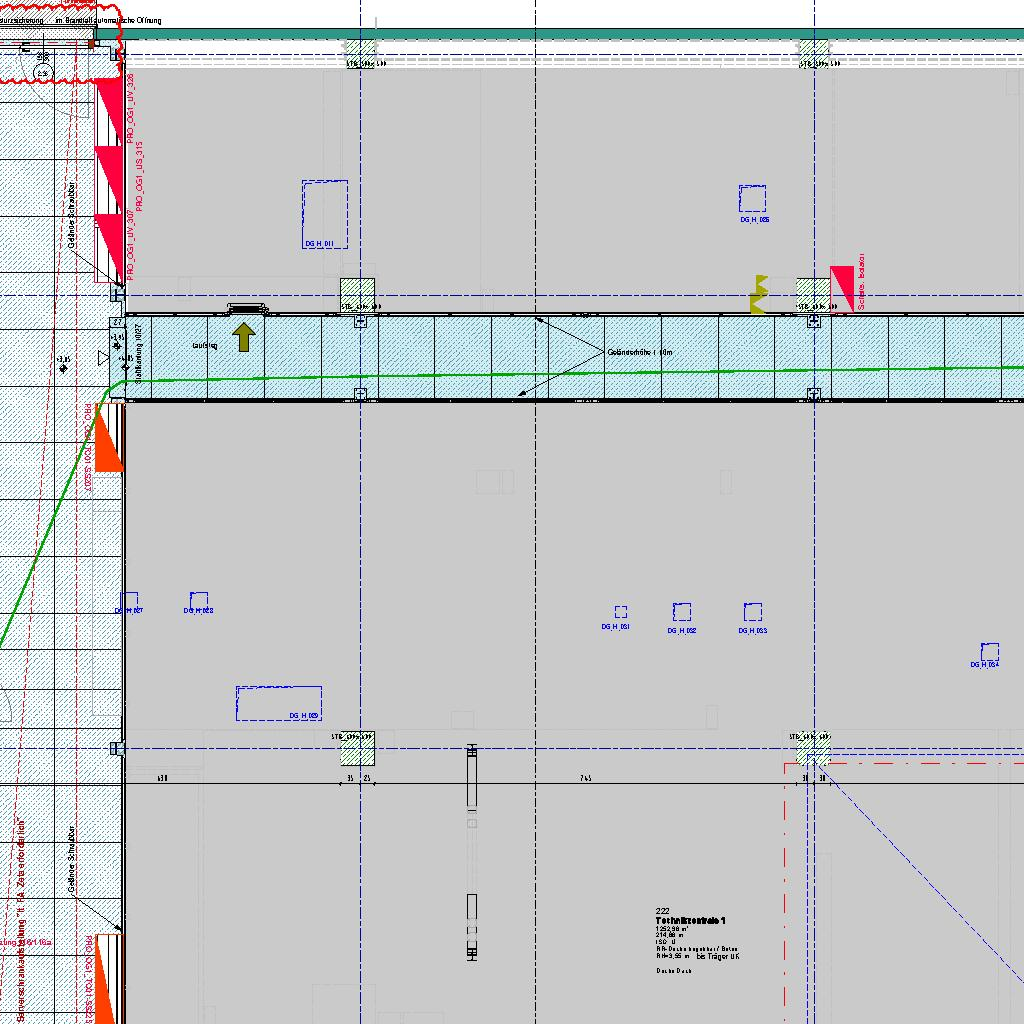Select the opening box DG_H_033
Screen dimensions: 1024x1024
click(x=752, y=612)
